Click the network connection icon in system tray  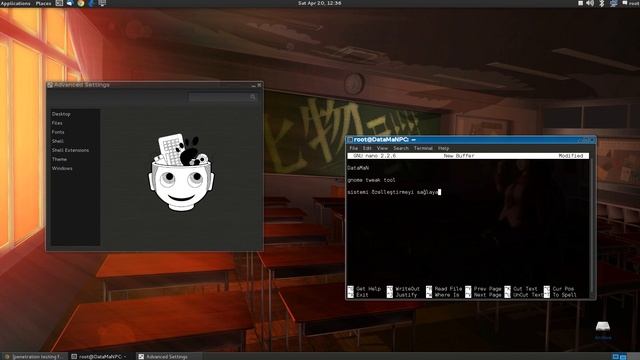613,3
